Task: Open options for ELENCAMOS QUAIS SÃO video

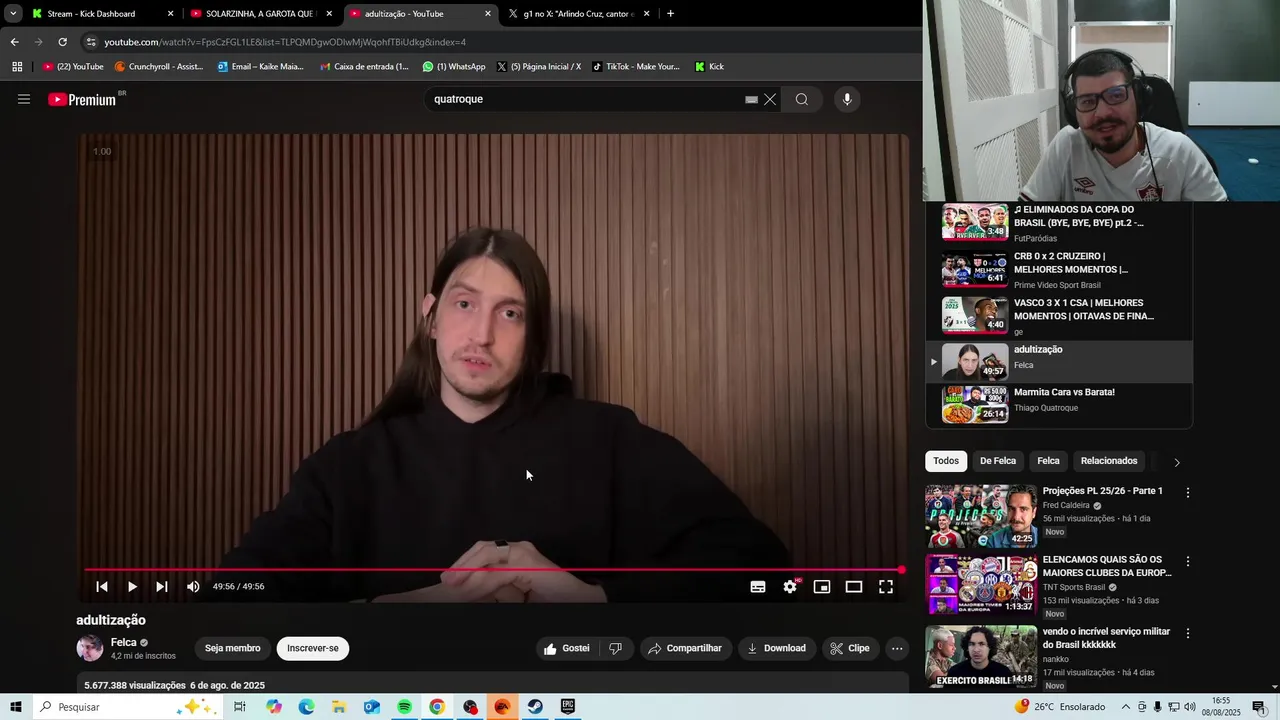Action: point(1188,562)
